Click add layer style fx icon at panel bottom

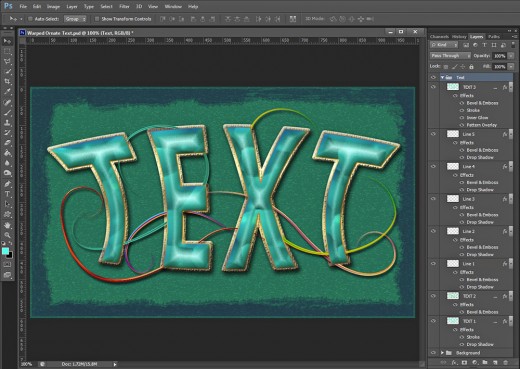[x=454, y=362]
